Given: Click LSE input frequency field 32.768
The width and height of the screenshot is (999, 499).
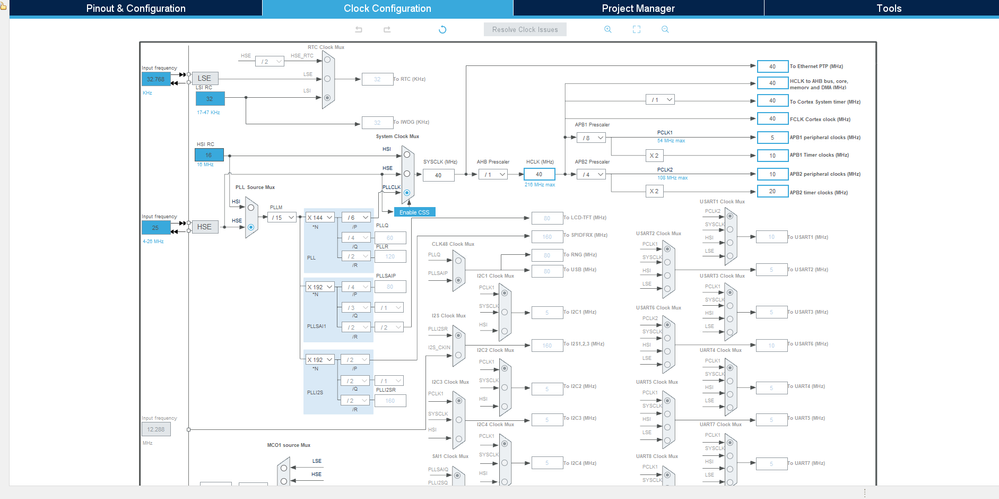Looking at the screenshot, I should click(156, 79).
